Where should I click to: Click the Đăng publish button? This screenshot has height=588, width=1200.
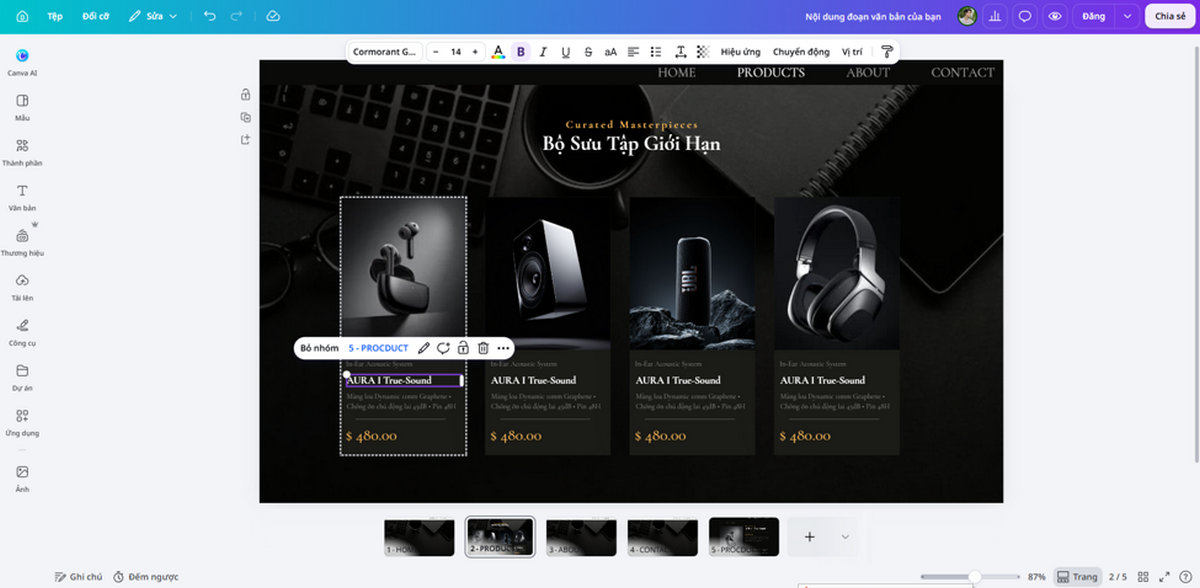(x=1093, y=16)
